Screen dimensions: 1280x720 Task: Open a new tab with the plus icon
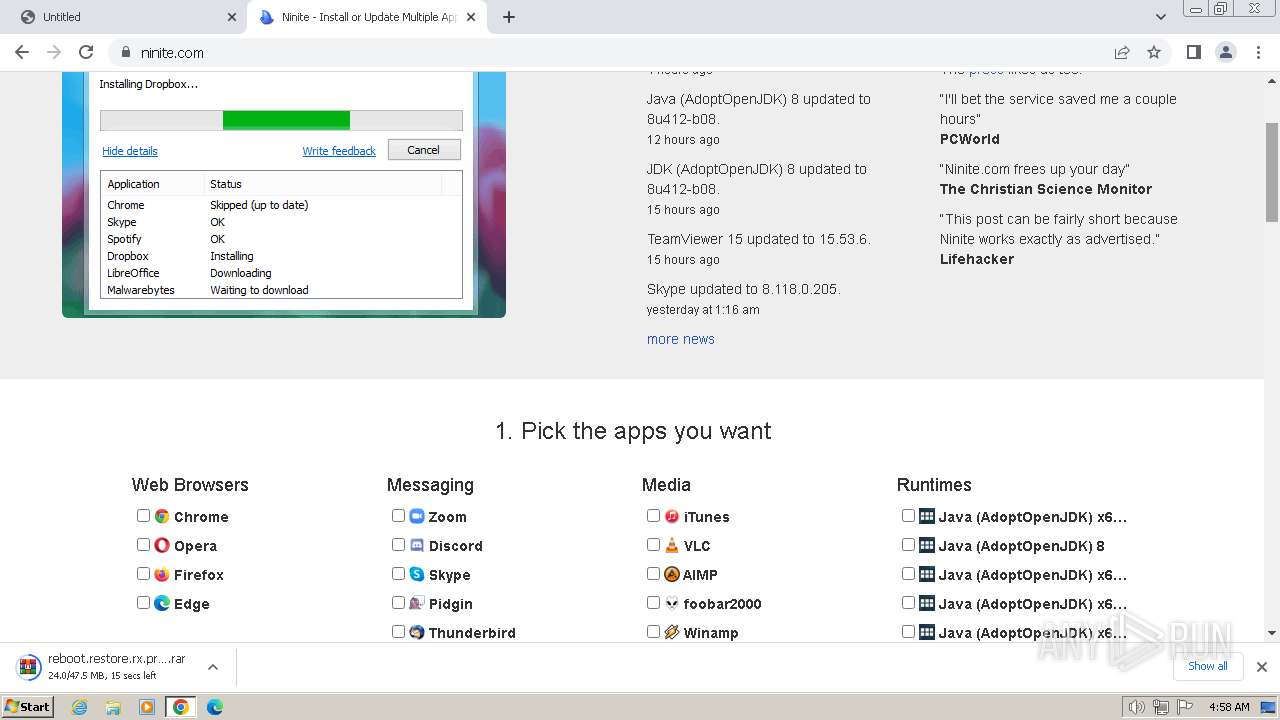[x=509, y=17]
